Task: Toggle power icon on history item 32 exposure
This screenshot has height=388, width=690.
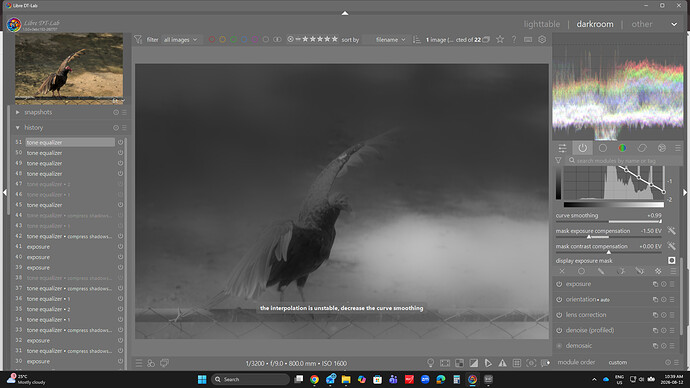Action: pos(120,340)
